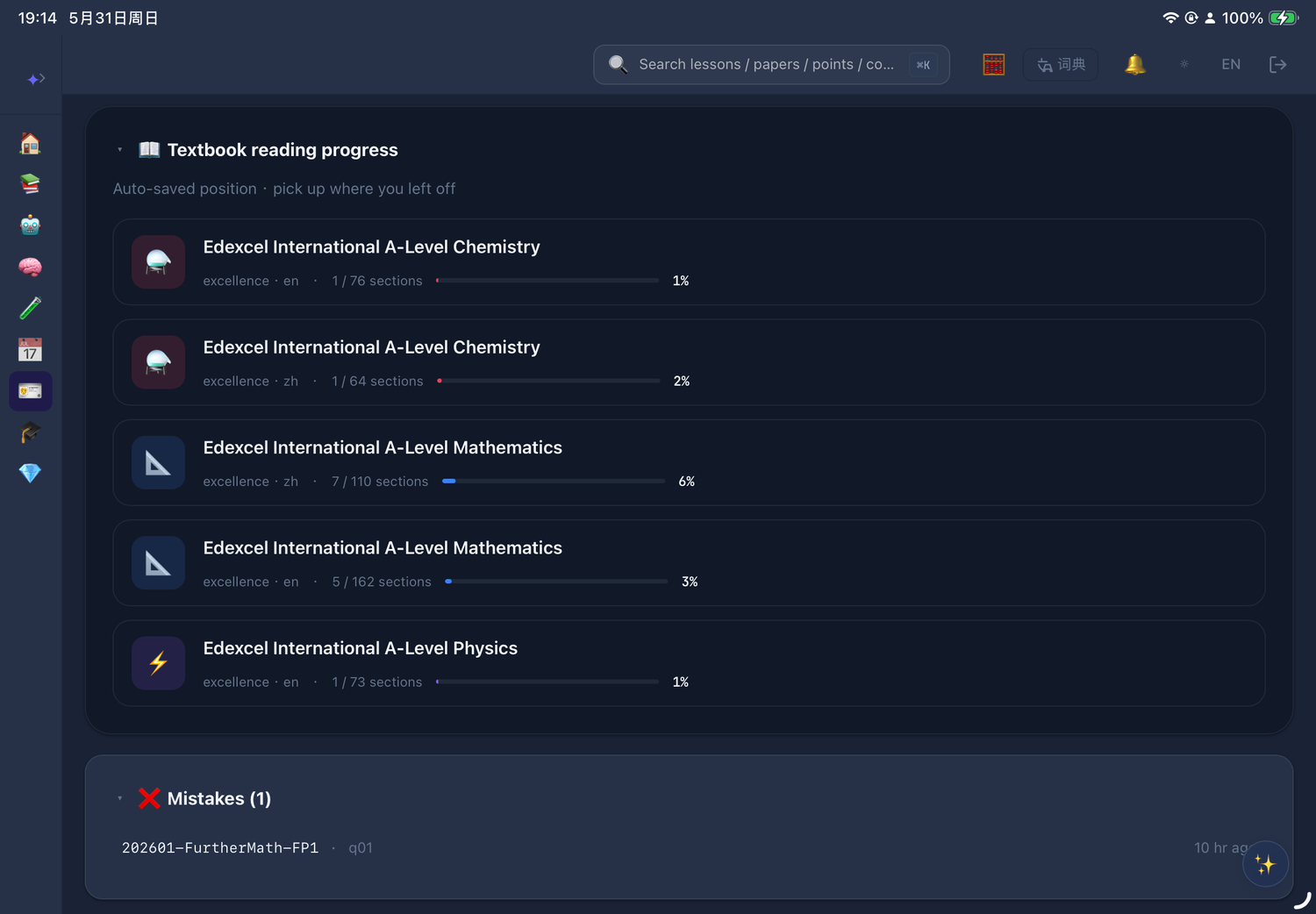Click the set-square icon of the 110-section Mathematics book
This screenshot has width=1316, height=914.
[158, 462]
